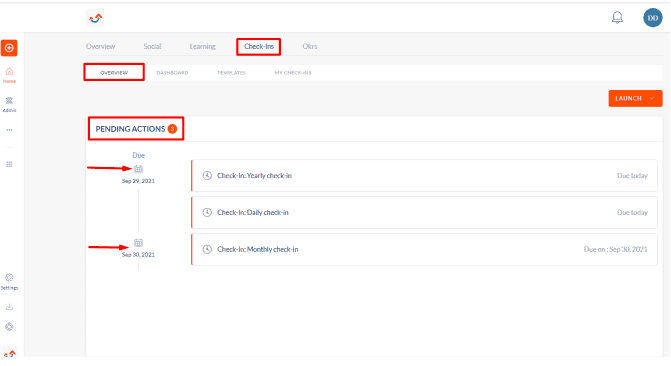Click the download icon in sidebar

pyautogui.click(x=9, y=307)
